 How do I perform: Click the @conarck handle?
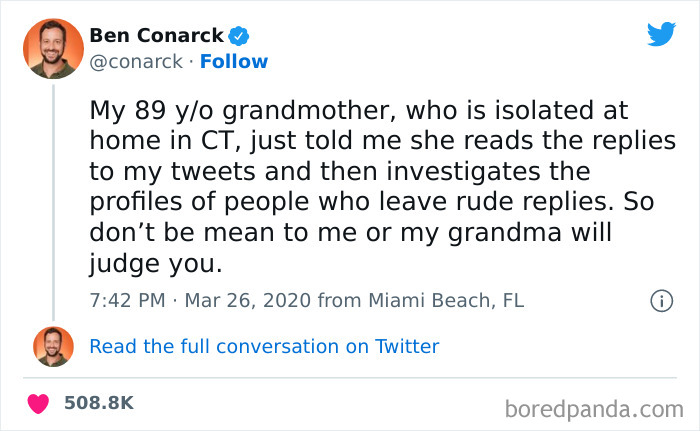click(135, 62)
